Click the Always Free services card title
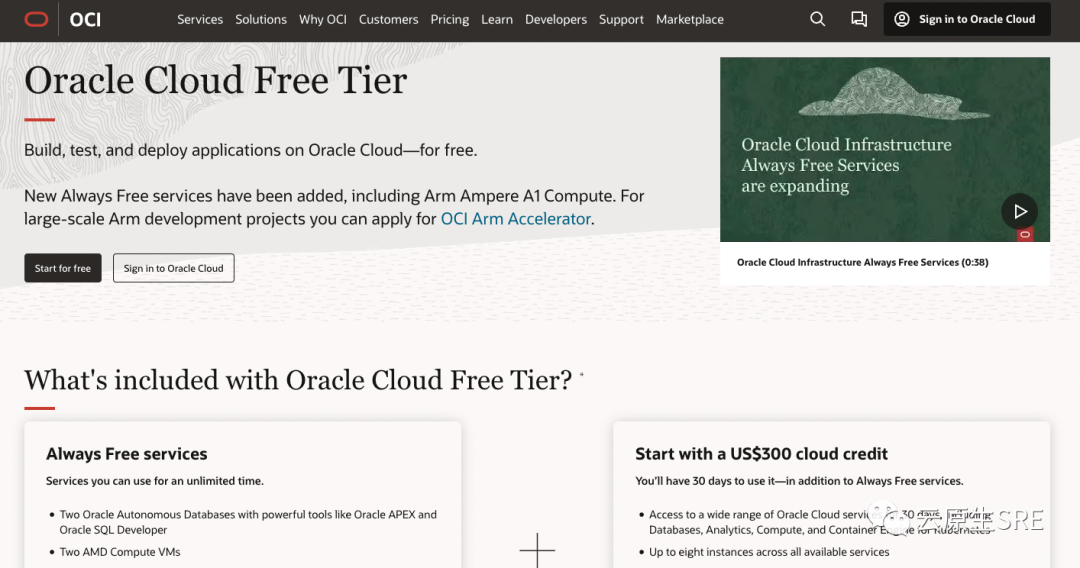This screenshot has height=568, width=1080. (x=127, y=454)
